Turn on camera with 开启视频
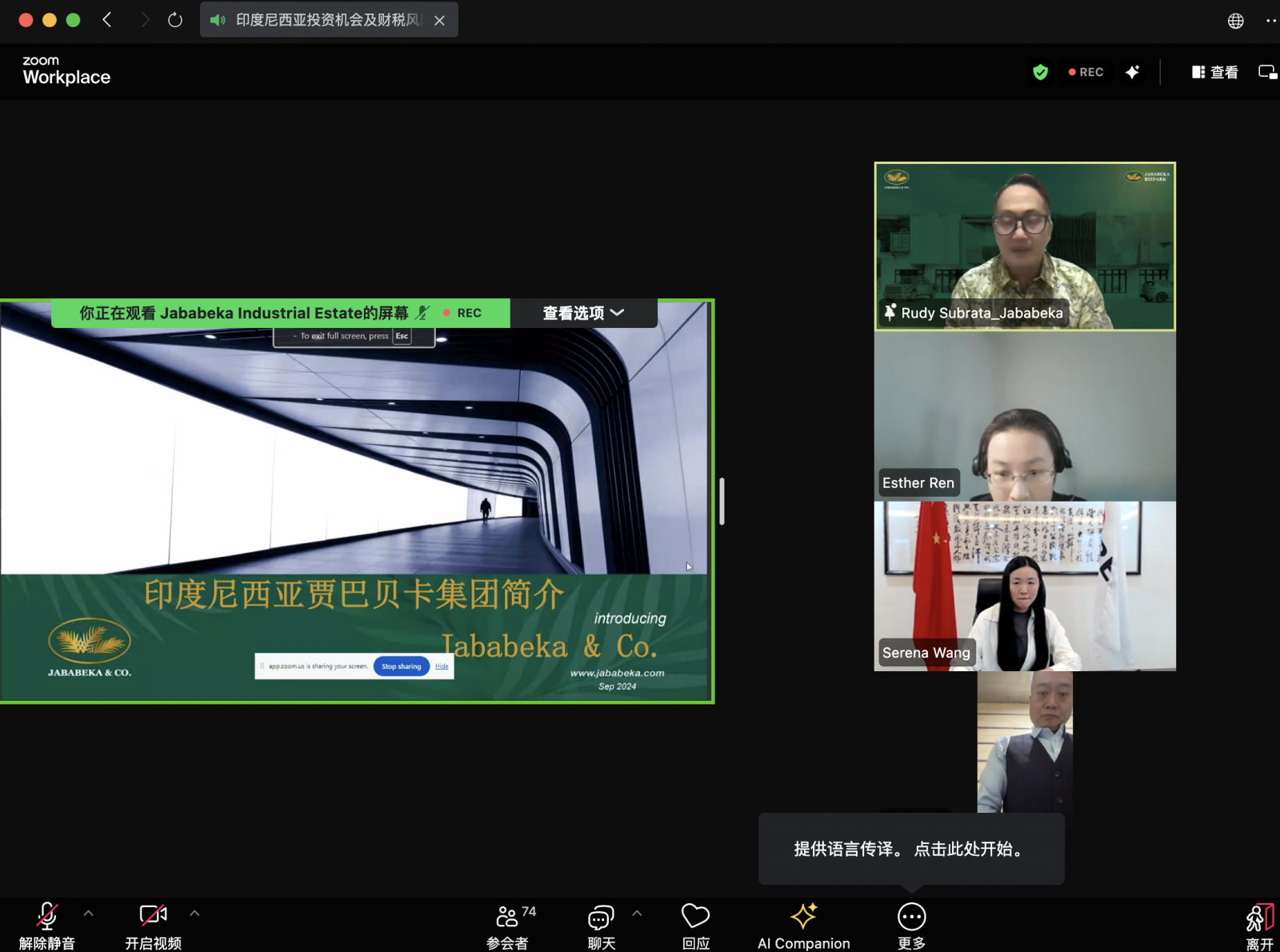Image resolution: width=1280 pixels, height=952 pixels. [154, 926]
